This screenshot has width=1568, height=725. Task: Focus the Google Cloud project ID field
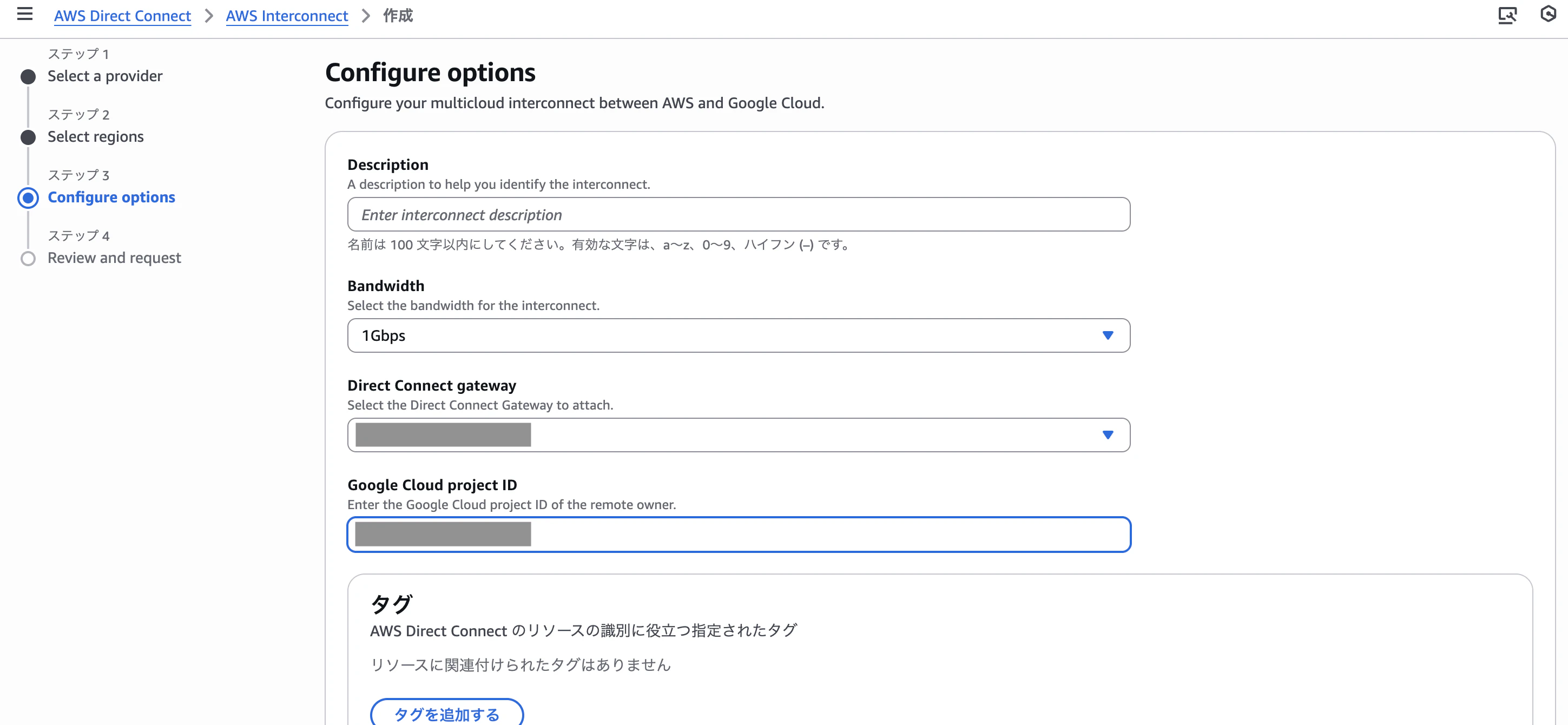[739, 535]
